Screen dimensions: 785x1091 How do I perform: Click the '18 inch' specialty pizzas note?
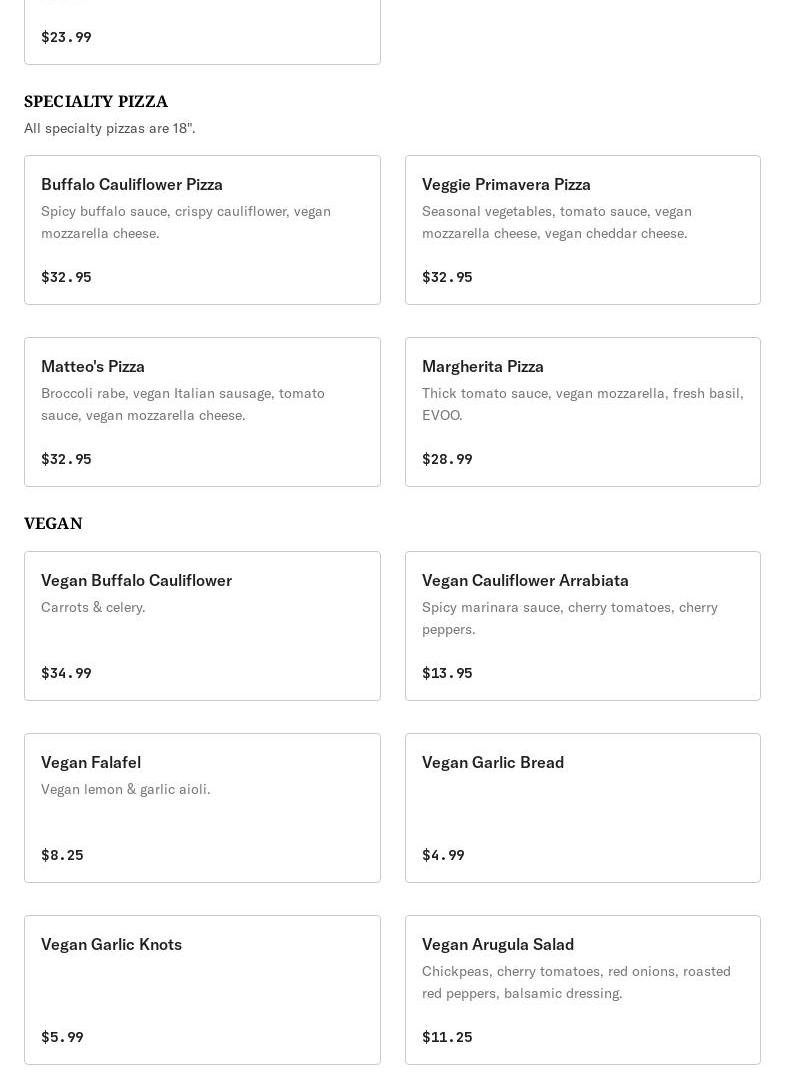click(x=110, y=128)
